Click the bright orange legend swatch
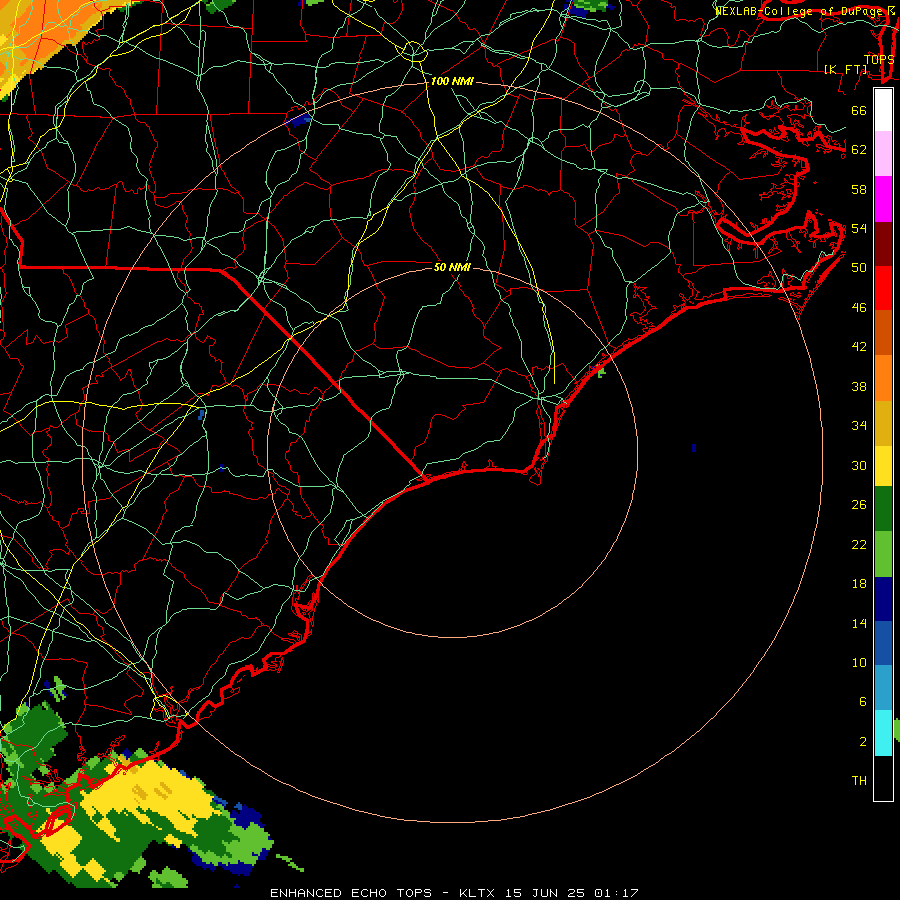This screenshot has height=900, width=900. point(883,378)
